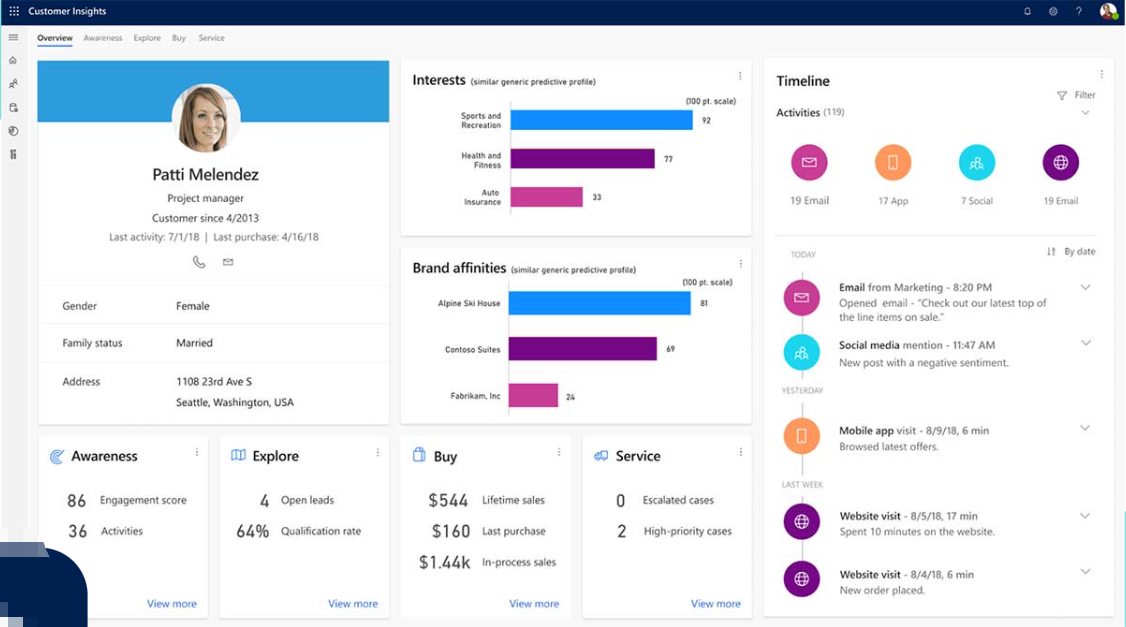The image size is (1126, 627).
Task: Switch to the Awareness tab
Action: [103, 38]
